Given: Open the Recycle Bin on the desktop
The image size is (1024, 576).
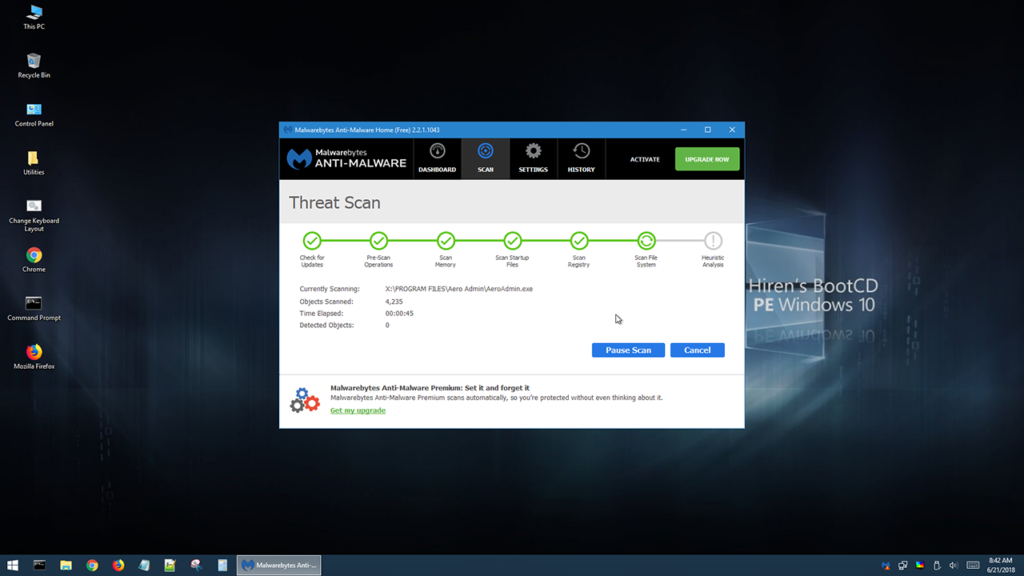Looking at the screenshot, I should click(x=33, y=63).
